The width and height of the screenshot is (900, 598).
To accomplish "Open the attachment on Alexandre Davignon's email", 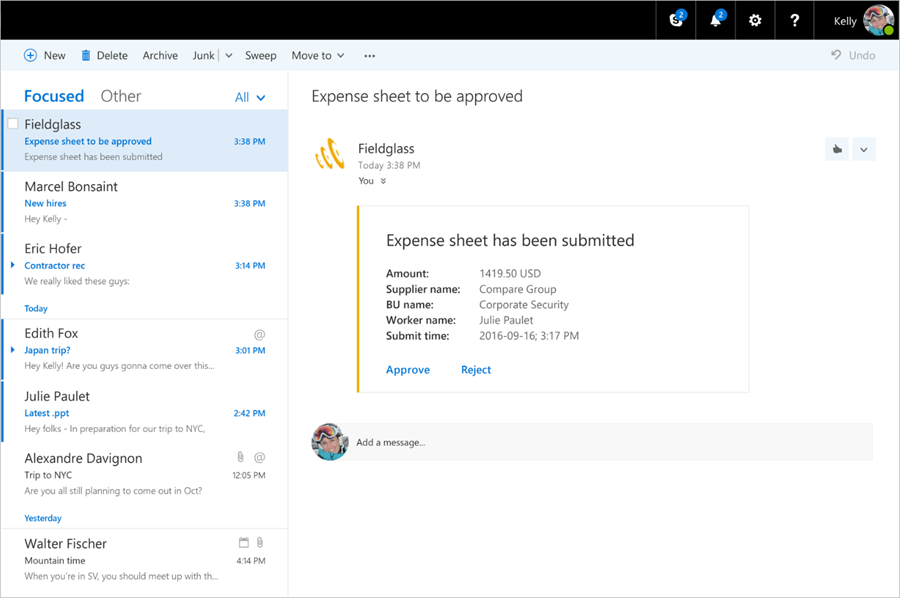I will tap(240, 457).
